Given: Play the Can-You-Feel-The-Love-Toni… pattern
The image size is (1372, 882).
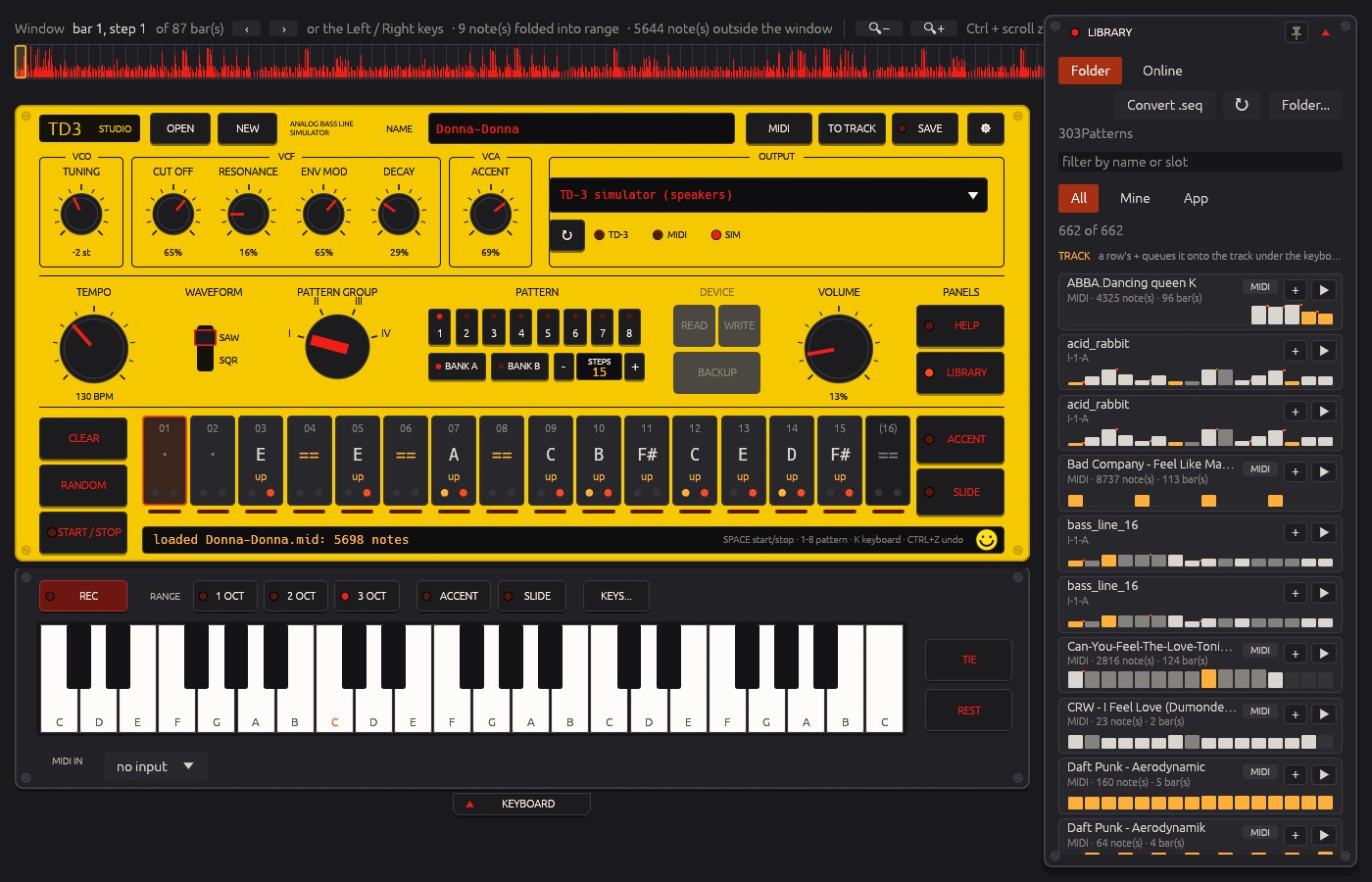Looking at the screenshot, I should [x=1324, y=654].
